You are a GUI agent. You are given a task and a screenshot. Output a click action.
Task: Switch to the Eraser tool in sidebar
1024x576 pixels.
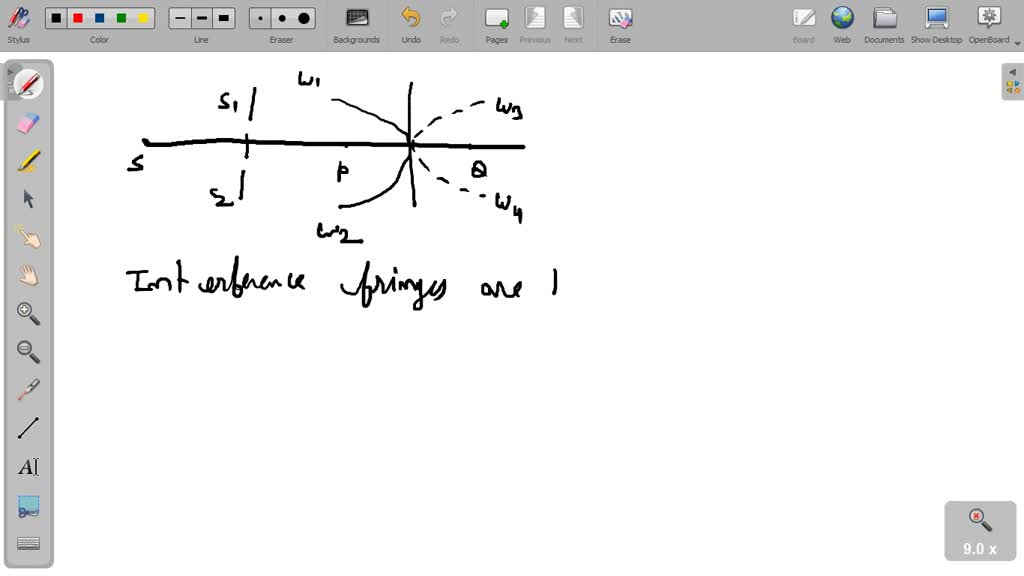coord(28,122)
